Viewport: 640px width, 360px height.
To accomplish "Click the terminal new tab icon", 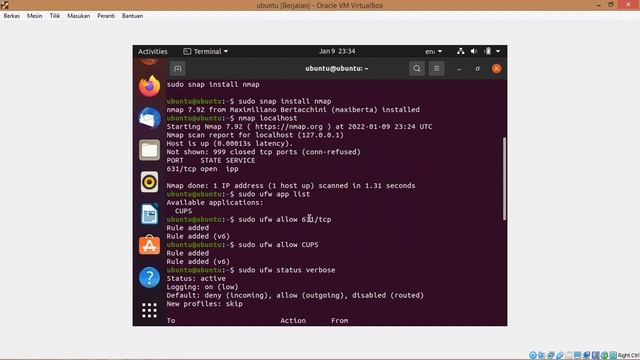I will click(178, 69).
